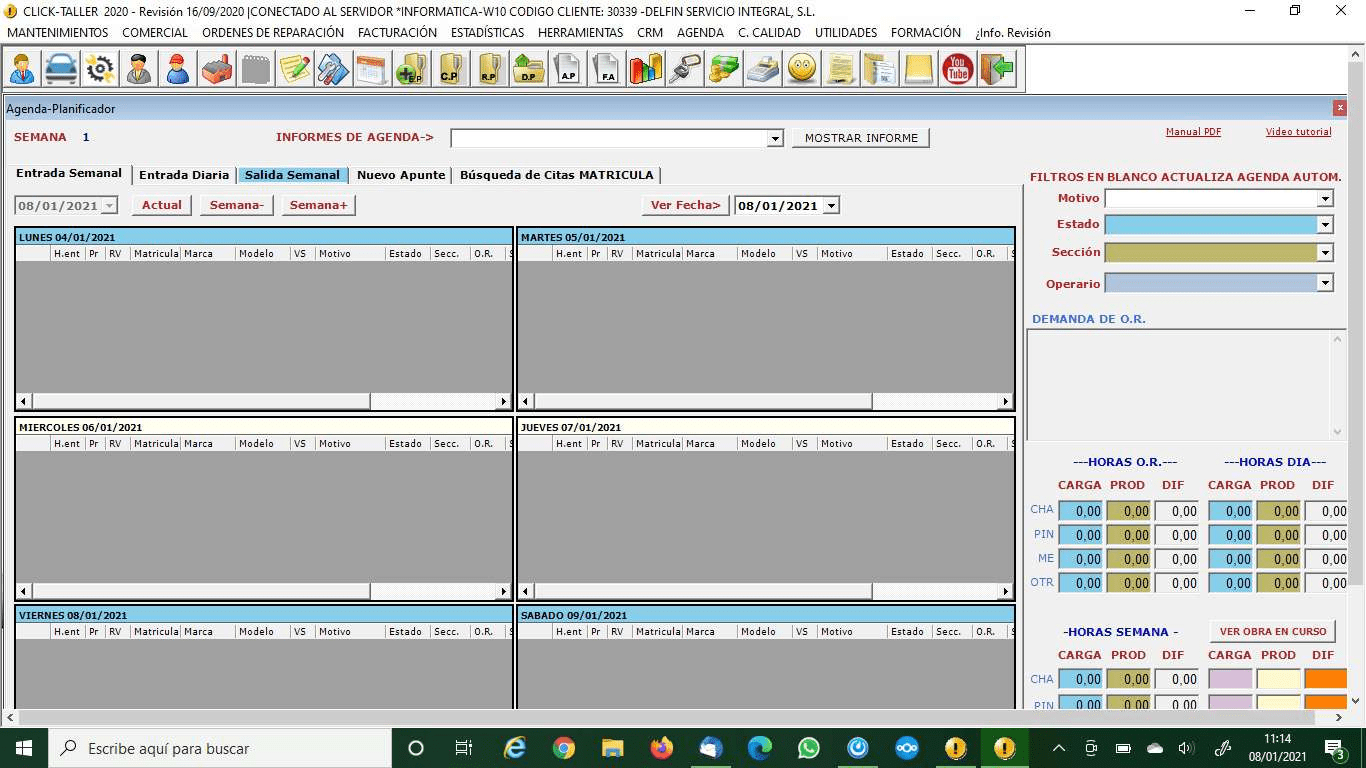1366x768 pixels.
Task: Switch to the Entrada Diaria tab
Action: click(x=184, y=175)
